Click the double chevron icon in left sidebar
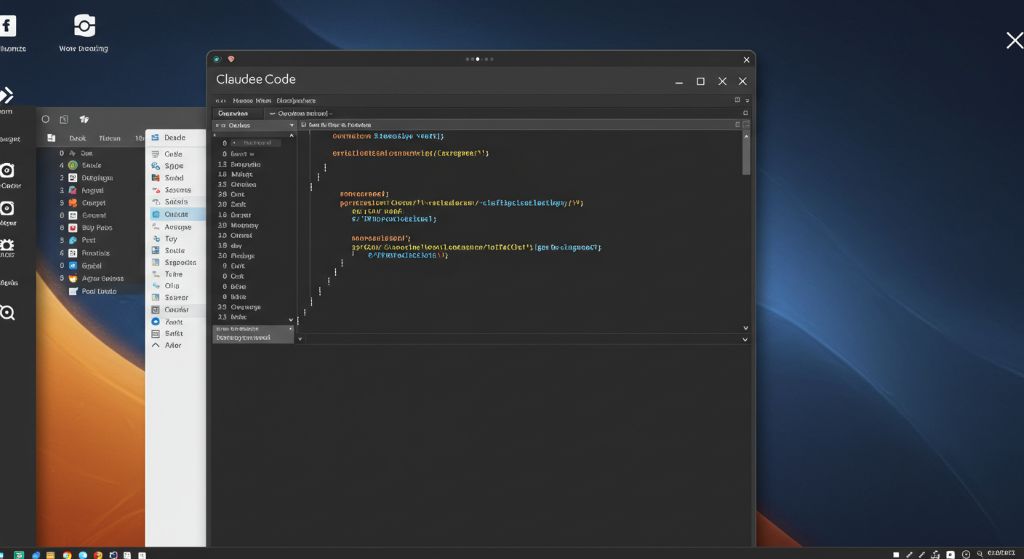Viewport: 1024px width, 559px height. (7, 95)
